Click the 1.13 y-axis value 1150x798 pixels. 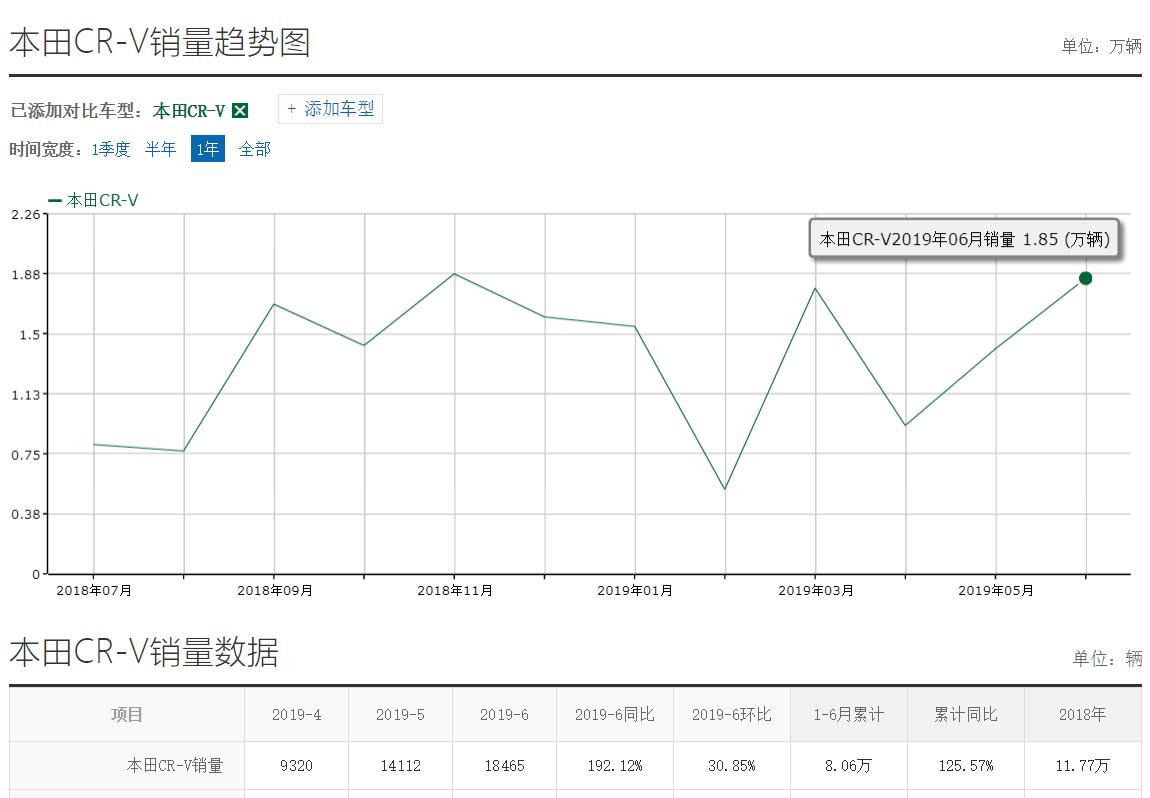coord(26,395)
